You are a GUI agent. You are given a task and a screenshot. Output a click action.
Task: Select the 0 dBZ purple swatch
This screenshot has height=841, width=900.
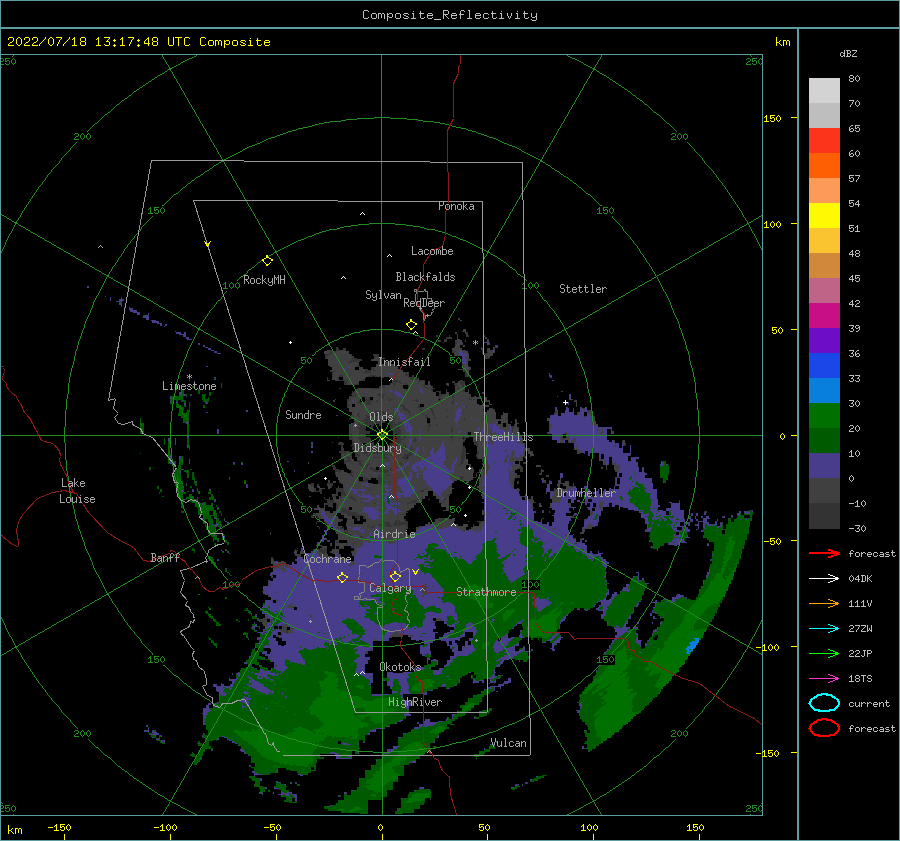coord(824,466)
